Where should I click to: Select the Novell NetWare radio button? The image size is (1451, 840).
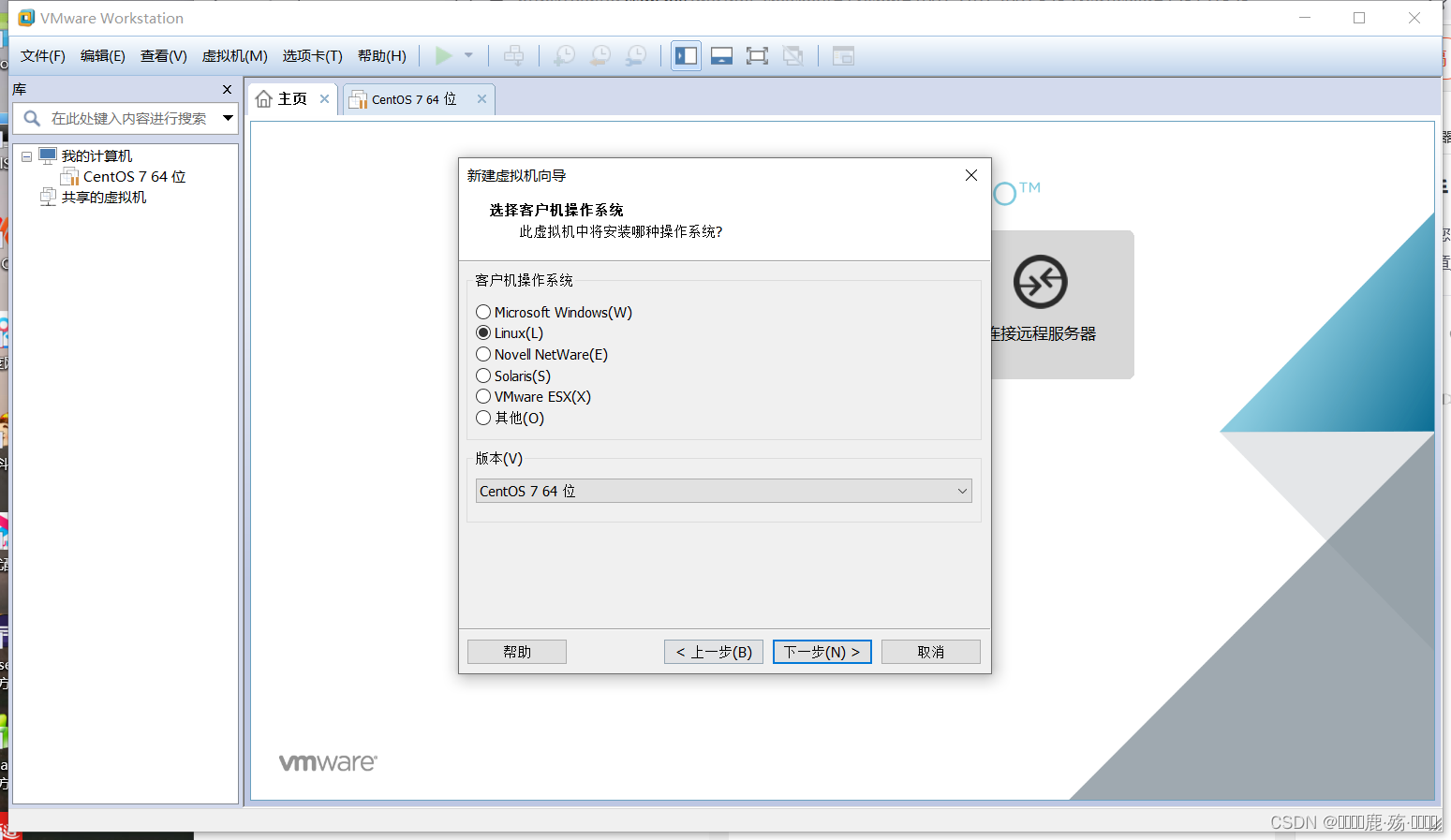(x=483, y=354)
